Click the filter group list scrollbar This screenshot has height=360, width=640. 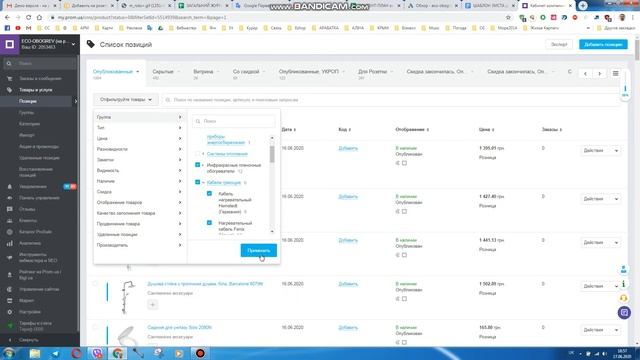point(272,154)
